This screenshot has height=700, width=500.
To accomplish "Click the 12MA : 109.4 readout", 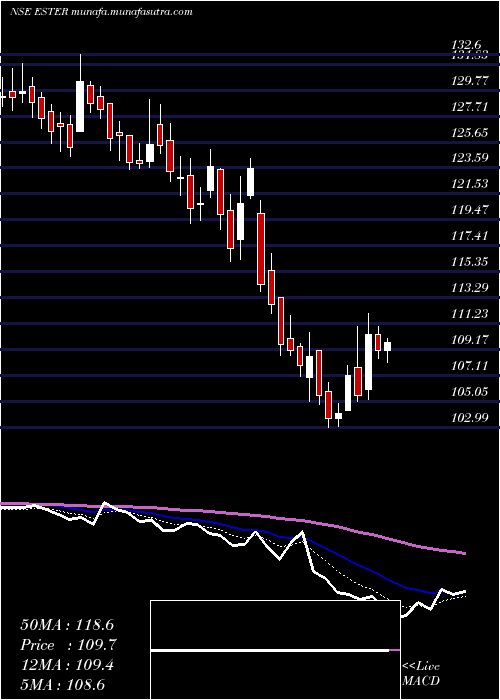I will click(x=67, y=666).
